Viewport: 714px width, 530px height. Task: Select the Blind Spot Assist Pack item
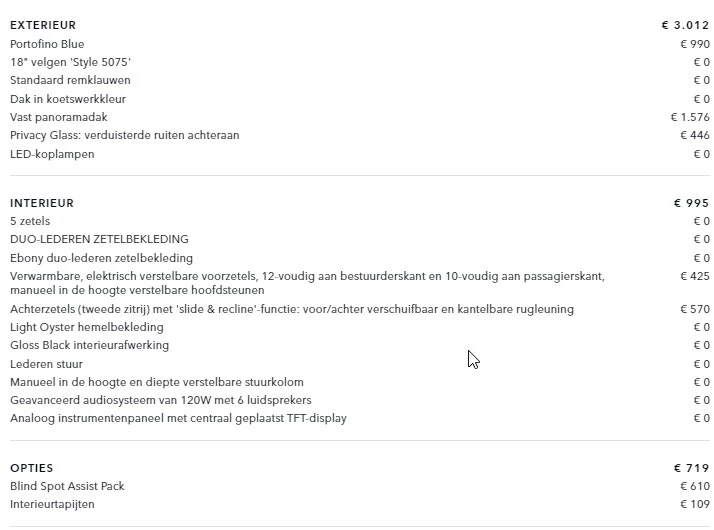point(67,486)
